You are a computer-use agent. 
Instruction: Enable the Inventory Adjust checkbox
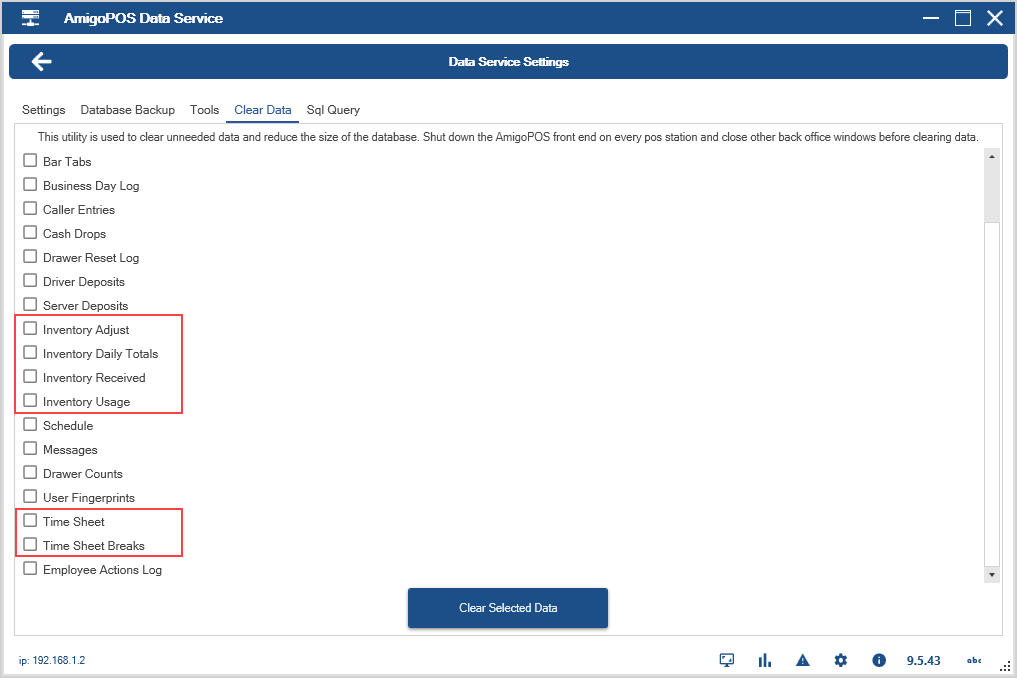(x=30, y=329)
